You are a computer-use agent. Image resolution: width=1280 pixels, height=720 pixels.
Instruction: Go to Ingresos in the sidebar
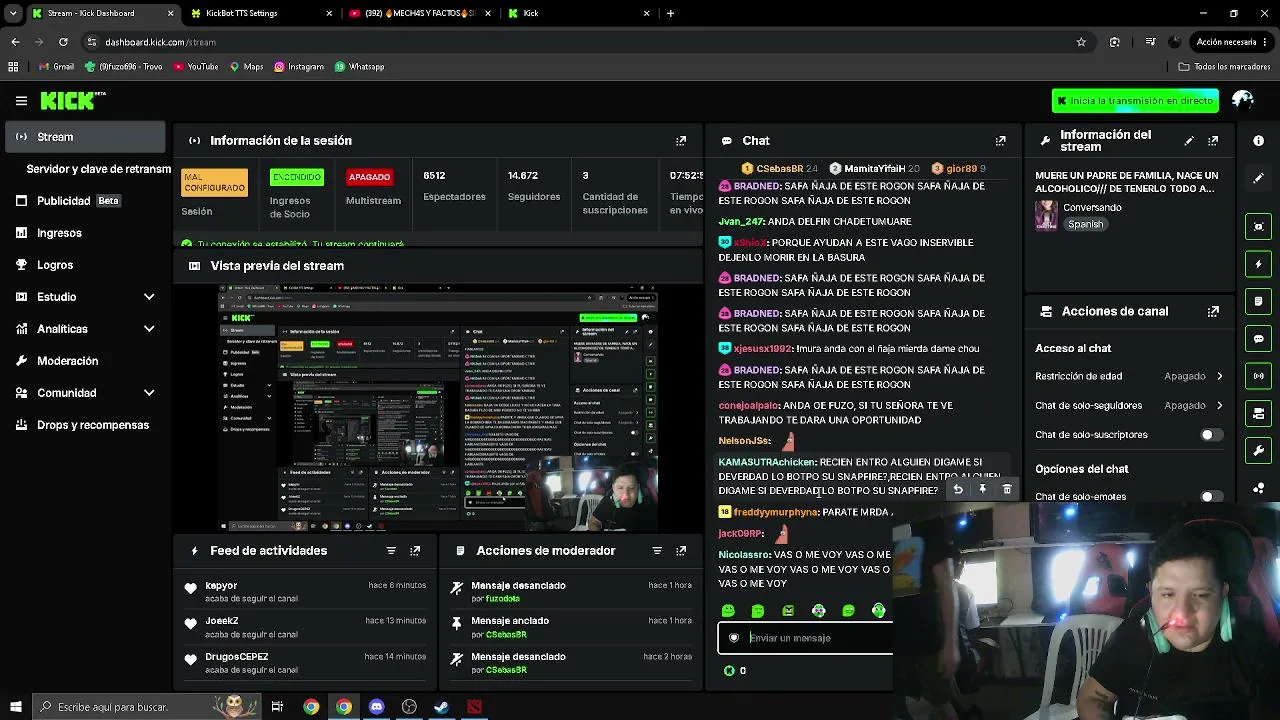(86, 233)
